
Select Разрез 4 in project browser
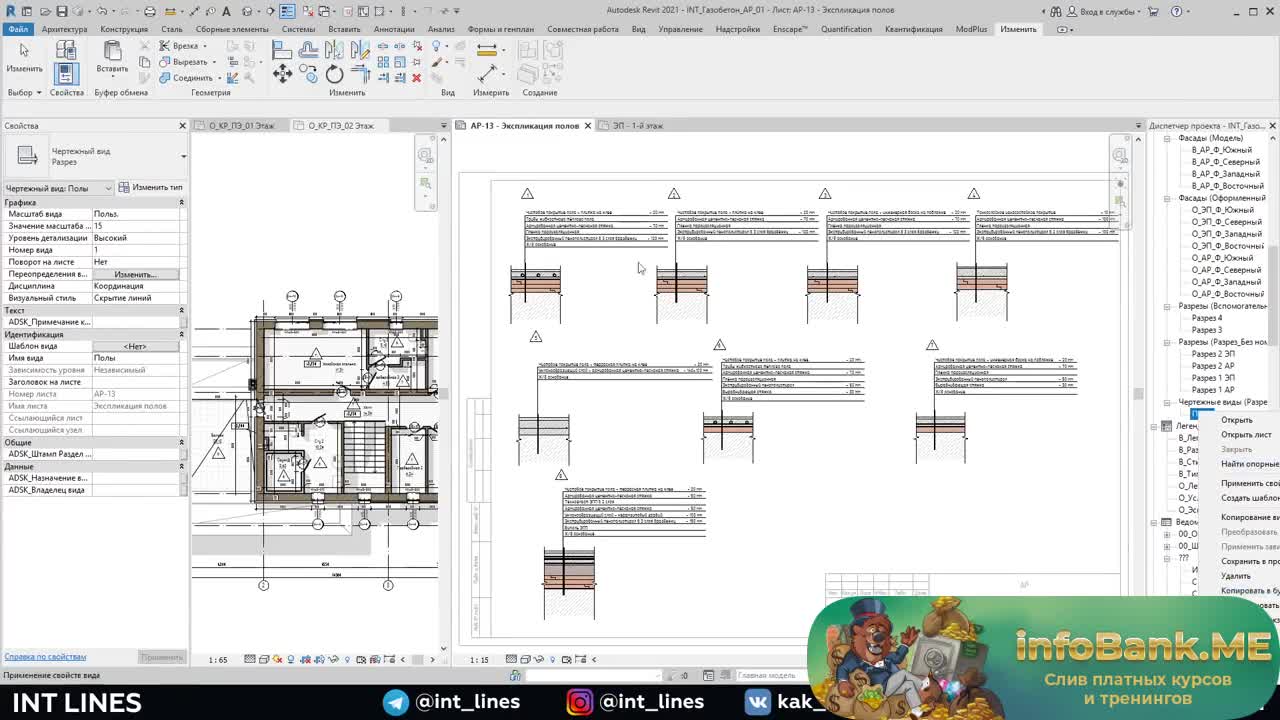tap(1206, 318)
